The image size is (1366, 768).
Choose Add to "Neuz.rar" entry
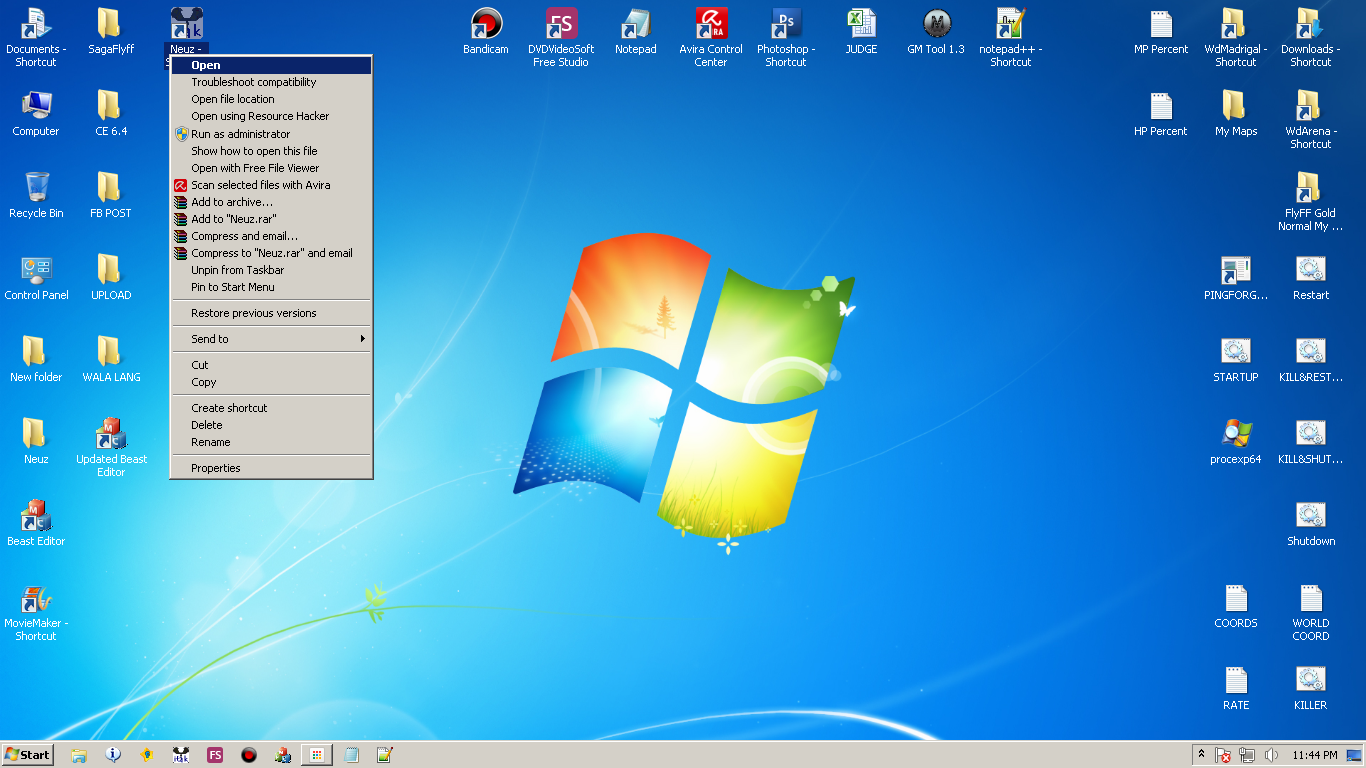[271, 218]
